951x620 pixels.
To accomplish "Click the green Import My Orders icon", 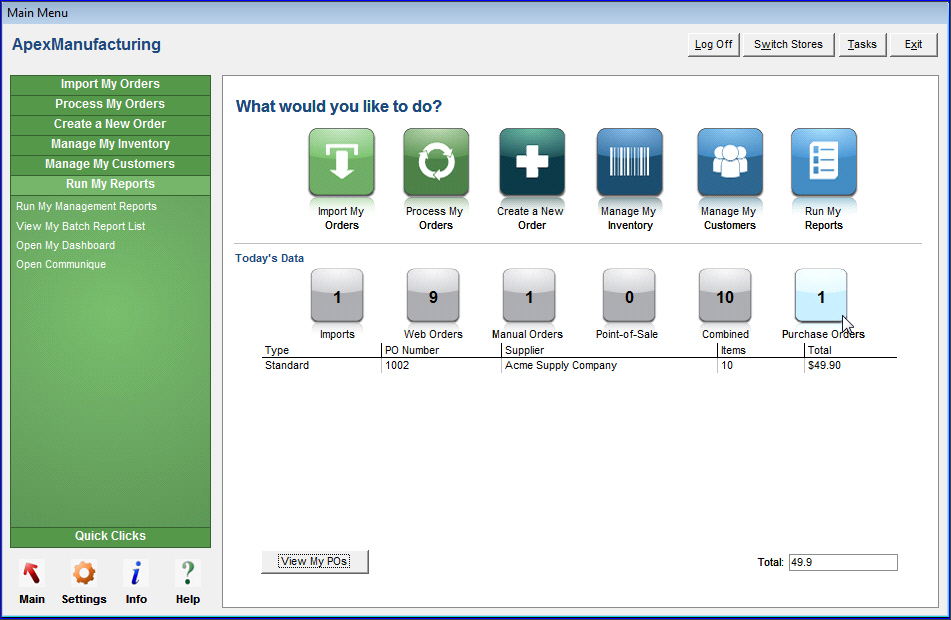I will pos(341,162).
